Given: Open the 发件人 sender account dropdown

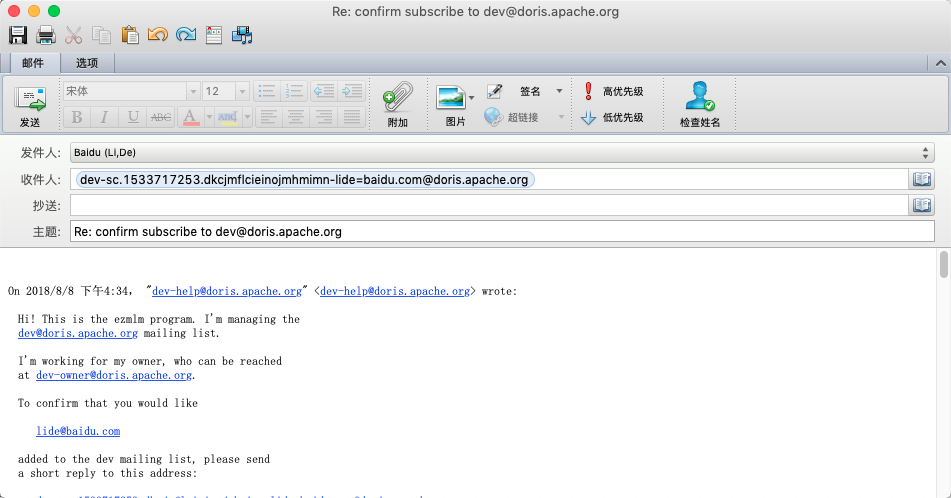Looking at the screenshot, I should tap(926, 153).
